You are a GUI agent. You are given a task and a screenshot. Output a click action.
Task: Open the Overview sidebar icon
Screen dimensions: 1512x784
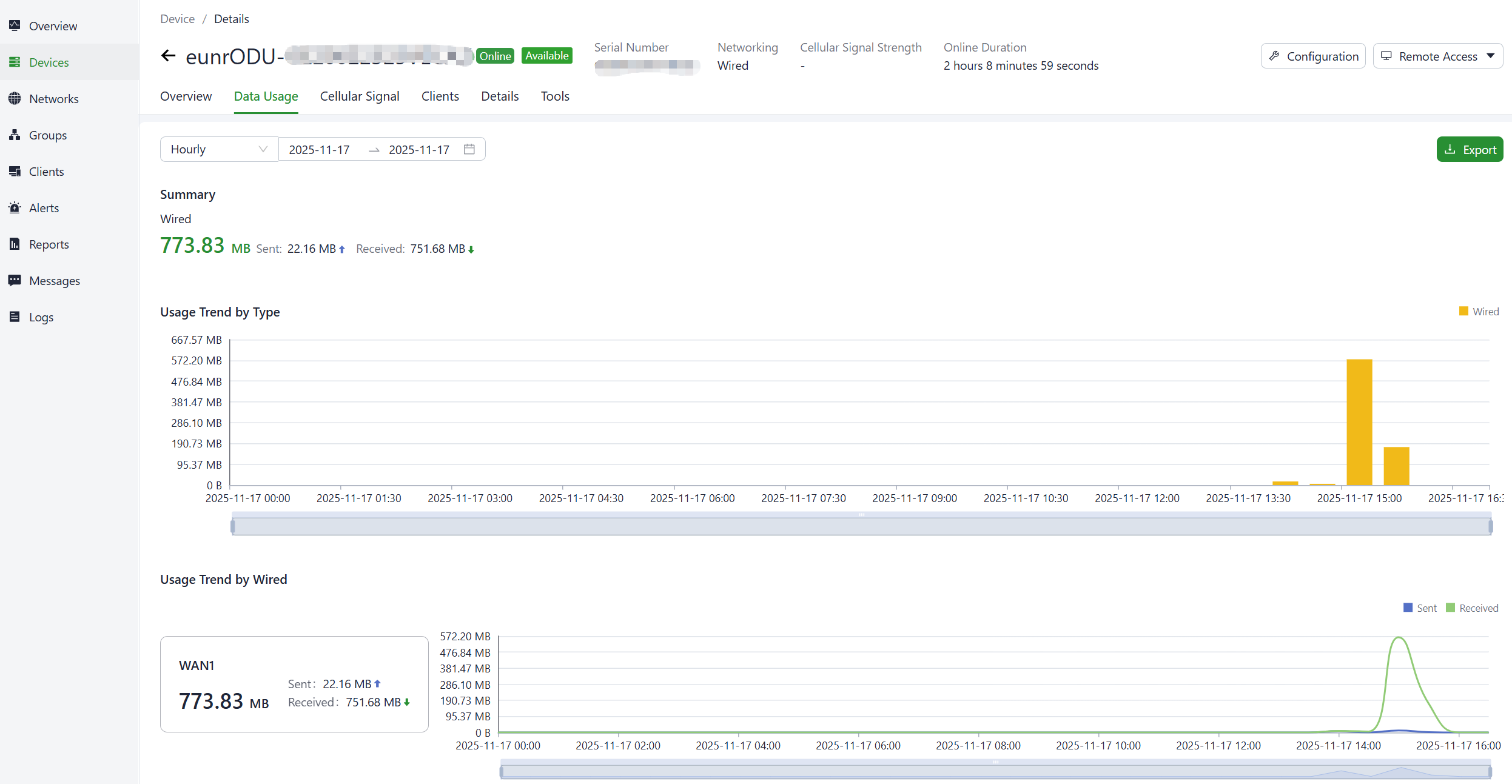coord(15,25)
